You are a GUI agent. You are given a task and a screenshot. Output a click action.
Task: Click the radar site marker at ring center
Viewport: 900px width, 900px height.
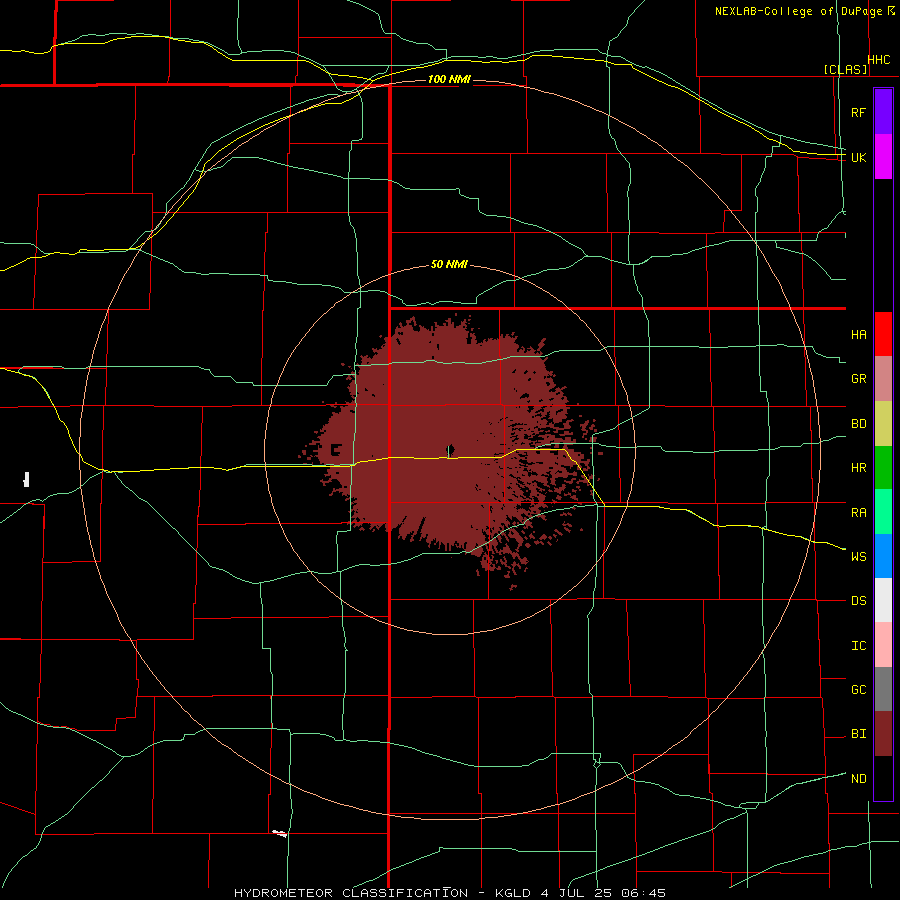coord(451,449)
